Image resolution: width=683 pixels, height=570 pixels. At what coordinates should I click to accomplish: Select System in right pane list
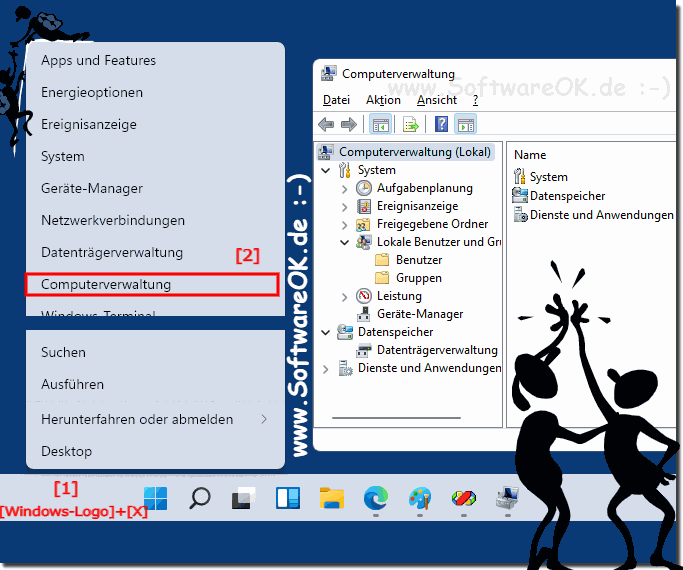click(548, 177)
